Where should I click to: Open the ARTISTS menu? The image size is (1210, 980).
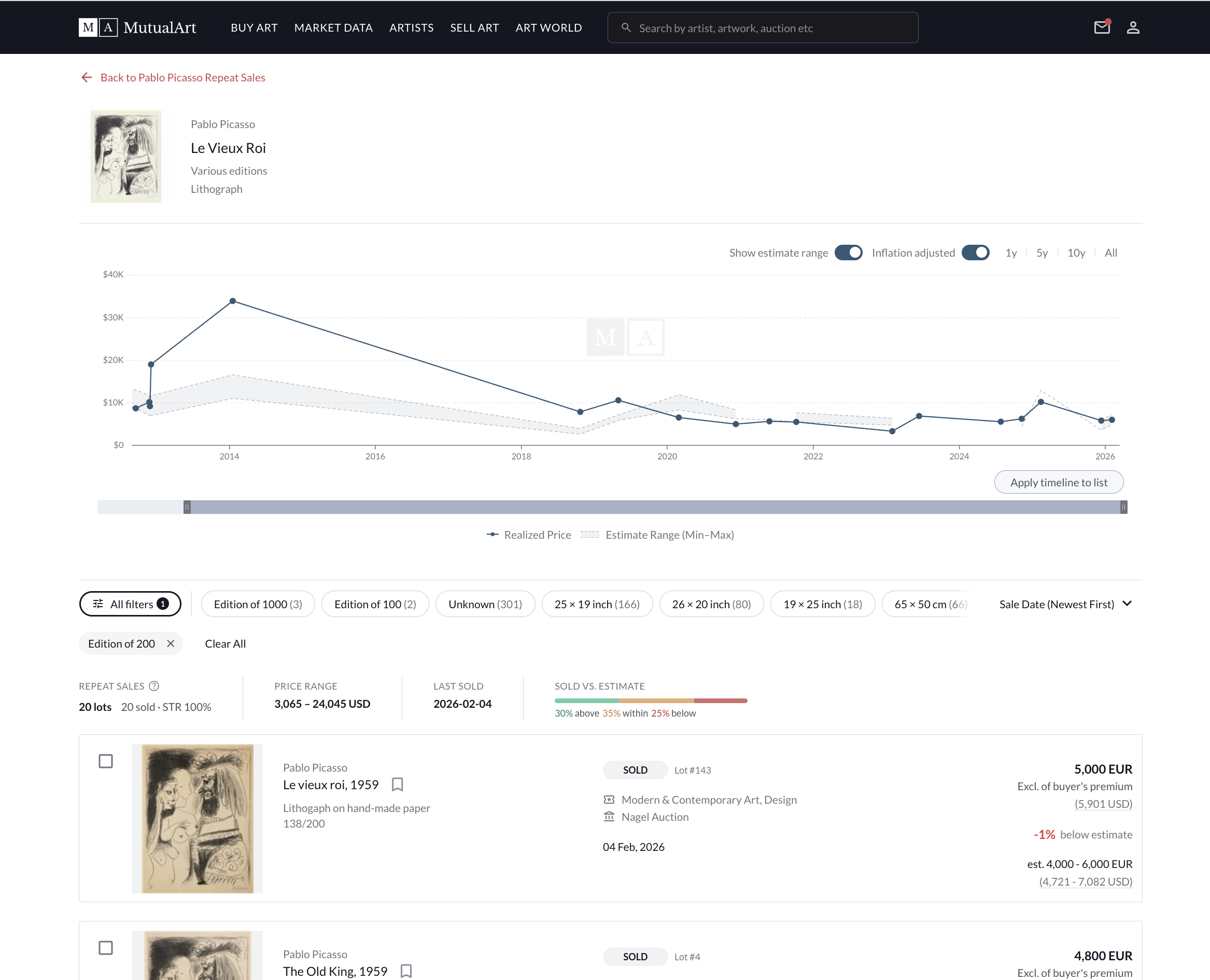412,27
